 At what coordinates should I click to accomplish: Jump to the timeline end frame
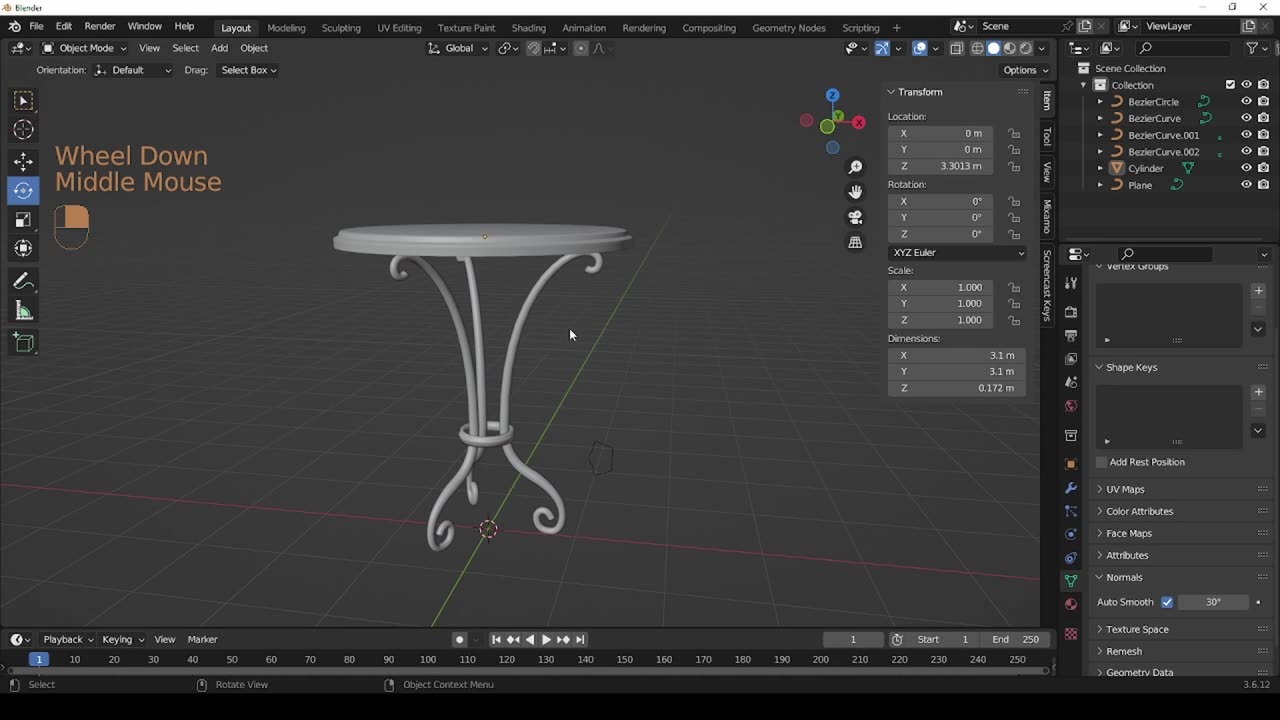pyautogui.click(x=580, y=640)
